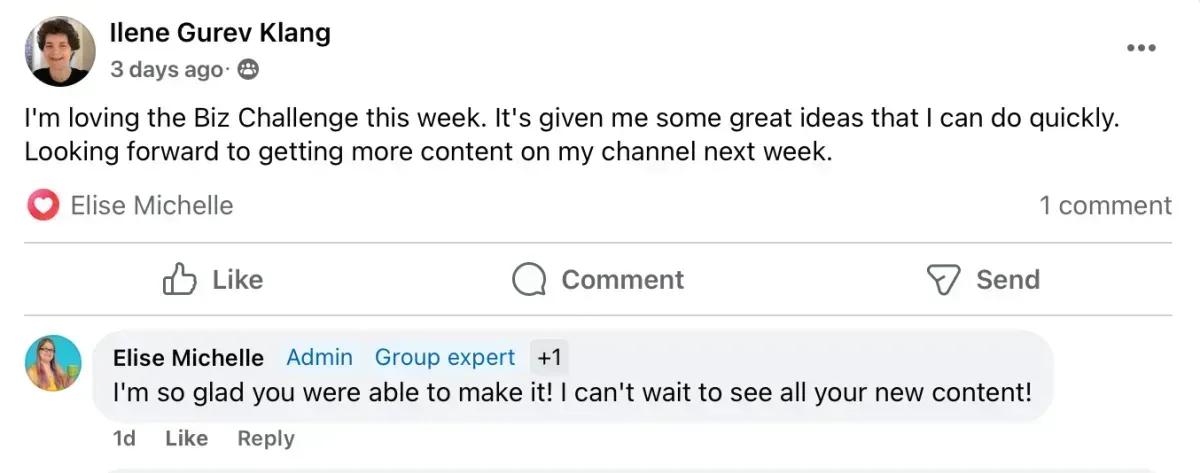Open the comment's "1d" timestamp
Screen dimensions: 1200x473
click(x=124, y=439)
